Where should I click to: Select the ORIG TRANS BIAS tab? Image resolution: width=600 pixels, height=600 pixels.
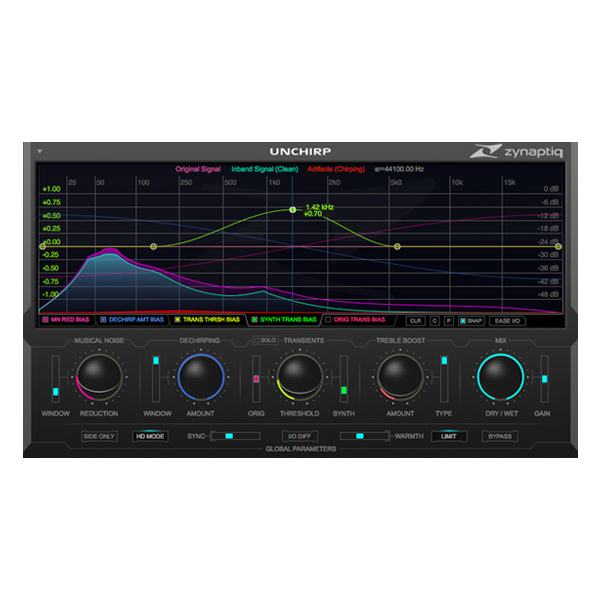click(359, 320)
